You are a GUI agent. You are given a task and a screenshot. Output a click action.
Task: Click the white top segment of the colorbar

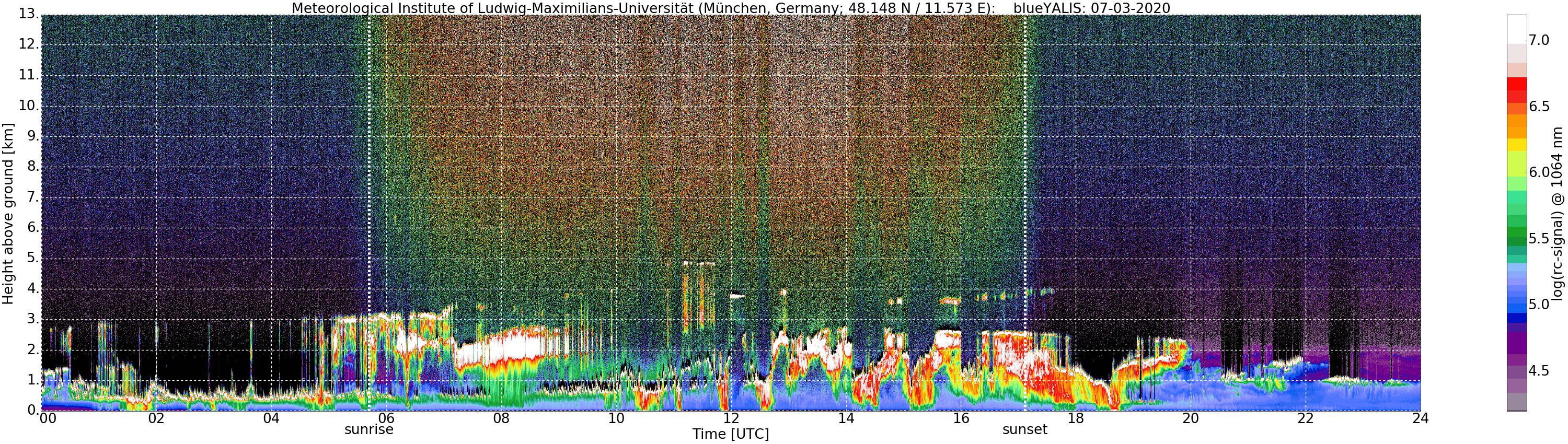click(1517, 29)
